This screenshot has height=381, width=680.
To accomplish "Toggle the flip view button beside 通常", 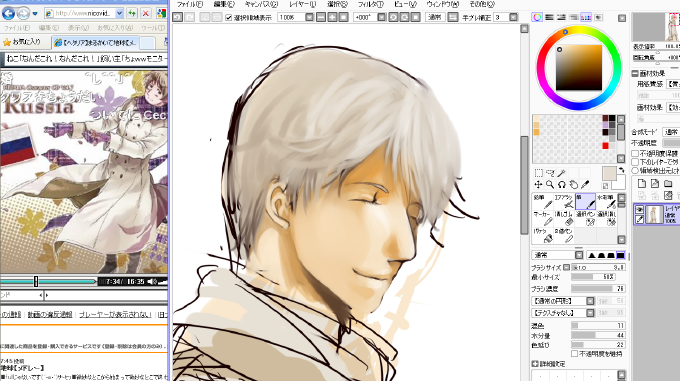I will [453, 17].
